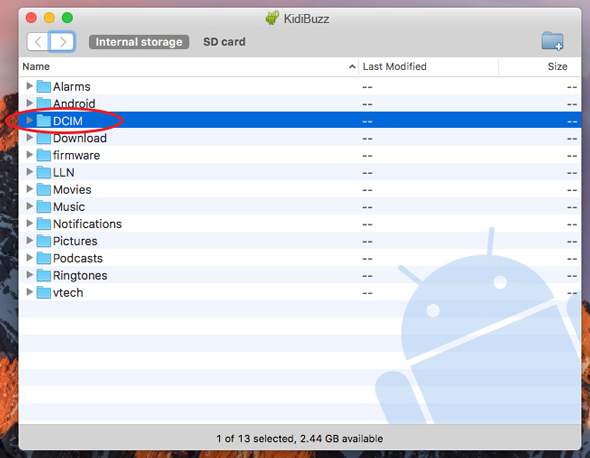Switch to the Internal storage tab
Image resolution: width=590 pixels, height=458 pixels.
[x=139, y=42]
